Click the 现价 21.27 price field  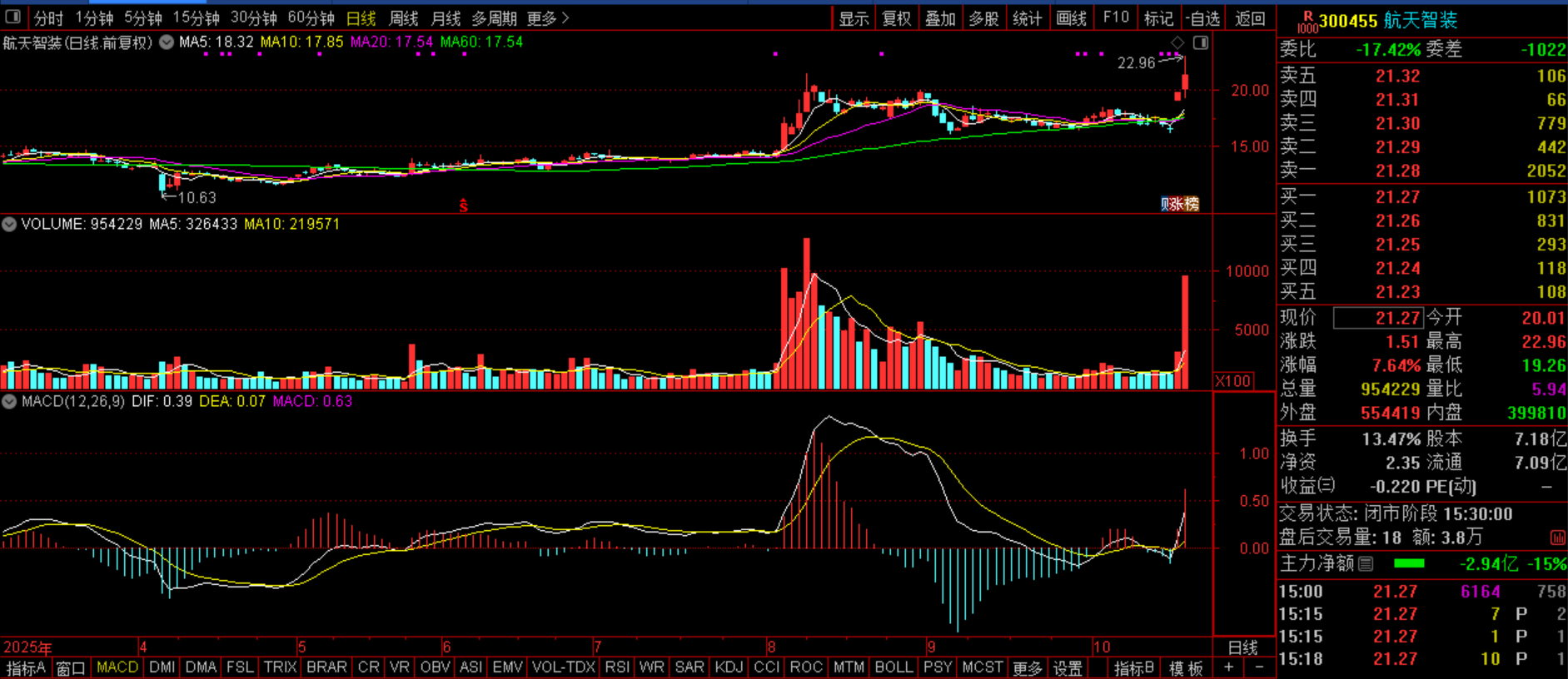[x=1378, y=318]
